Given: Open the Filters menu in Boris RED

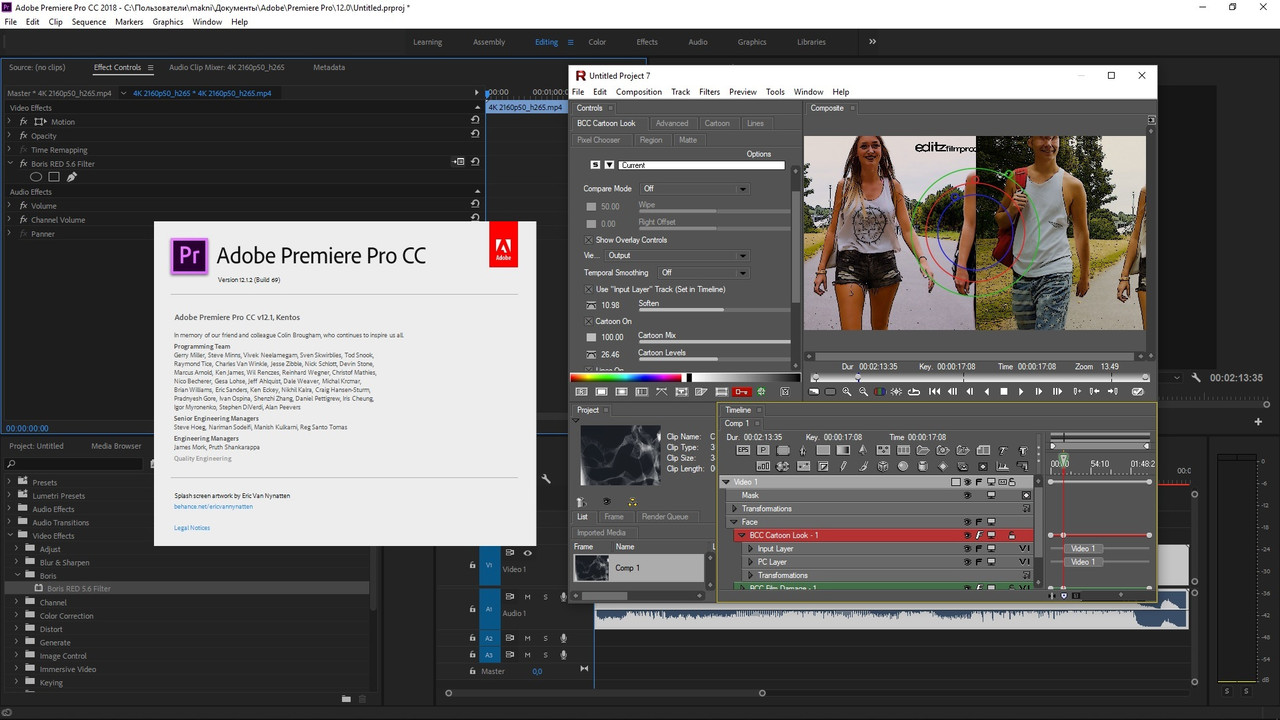Looking at the screenshot, I should [709, 92].
